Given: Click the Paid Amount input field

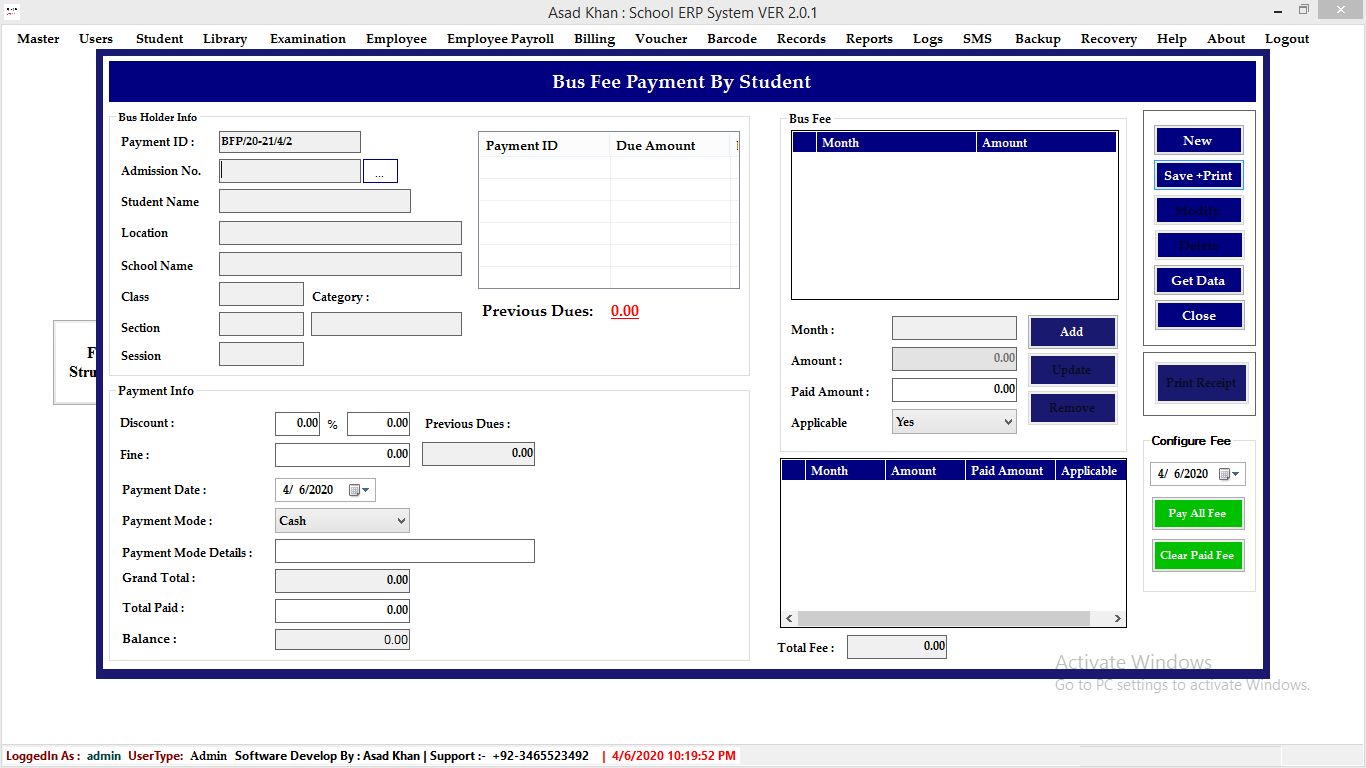Looking at the screenshot, I should point(953,390).
